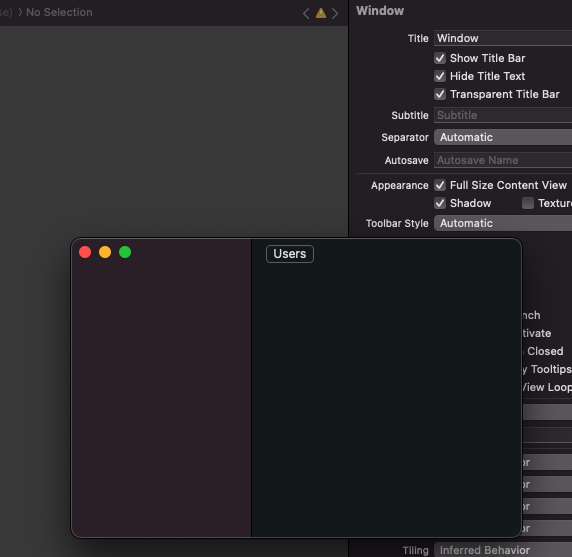The width and height of the screenshot is (572, 557).
Task: Go to next issue with right chevron
Action: coord(335,13)
